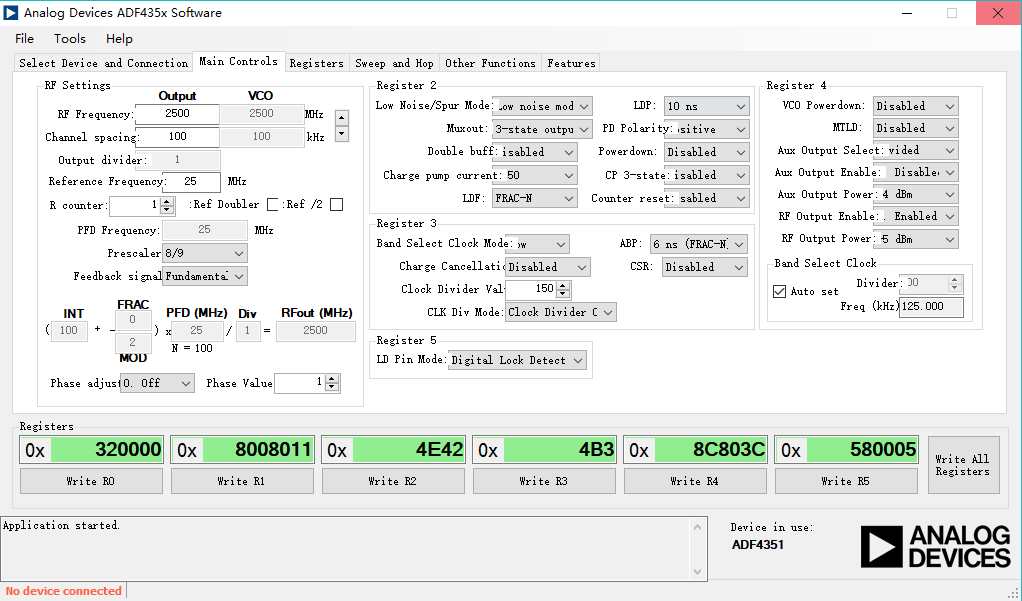Increment the Band Select Clock Divider
This screenshot has height=601, width=1022.
coord(956,280)
